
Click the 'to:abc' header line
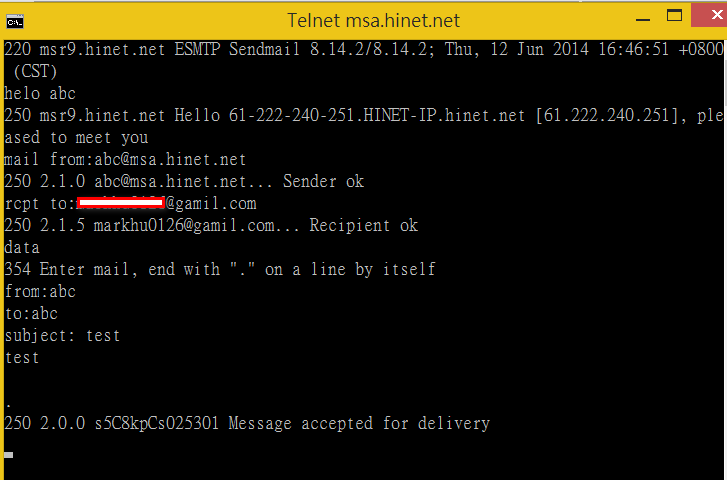coord(31,314)
